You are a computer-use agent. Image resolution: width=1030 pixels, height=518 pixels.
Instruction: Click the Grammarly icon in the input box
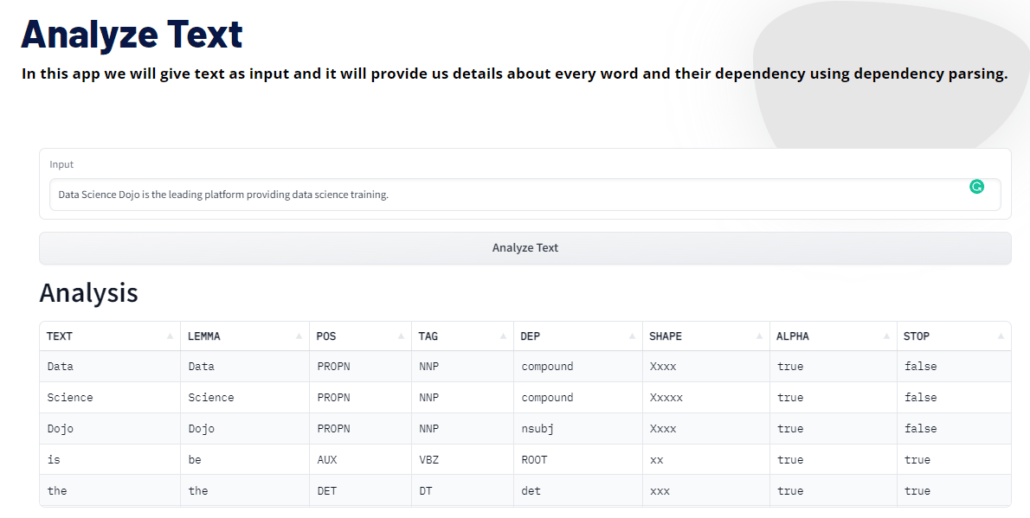[977, 186]
